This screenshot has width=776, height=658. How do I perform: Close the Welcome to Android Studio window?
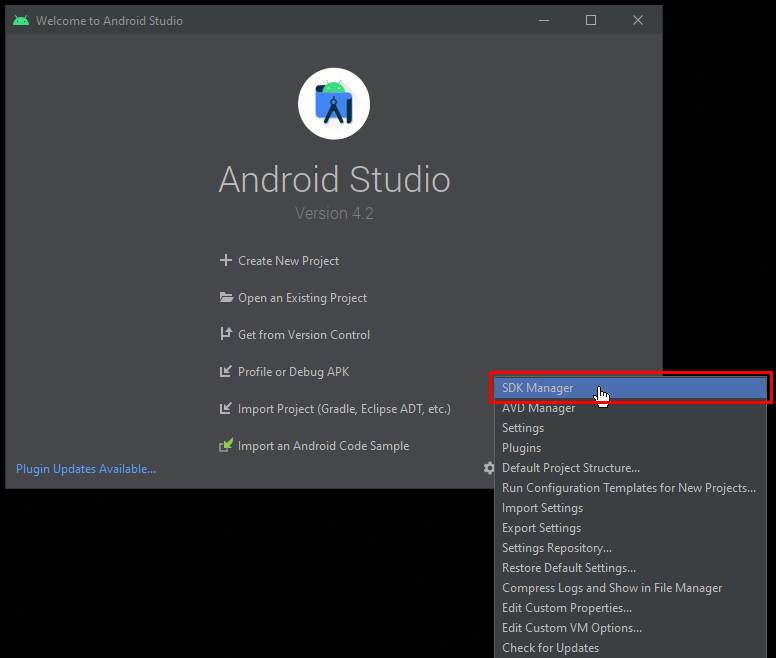point(638,20)
